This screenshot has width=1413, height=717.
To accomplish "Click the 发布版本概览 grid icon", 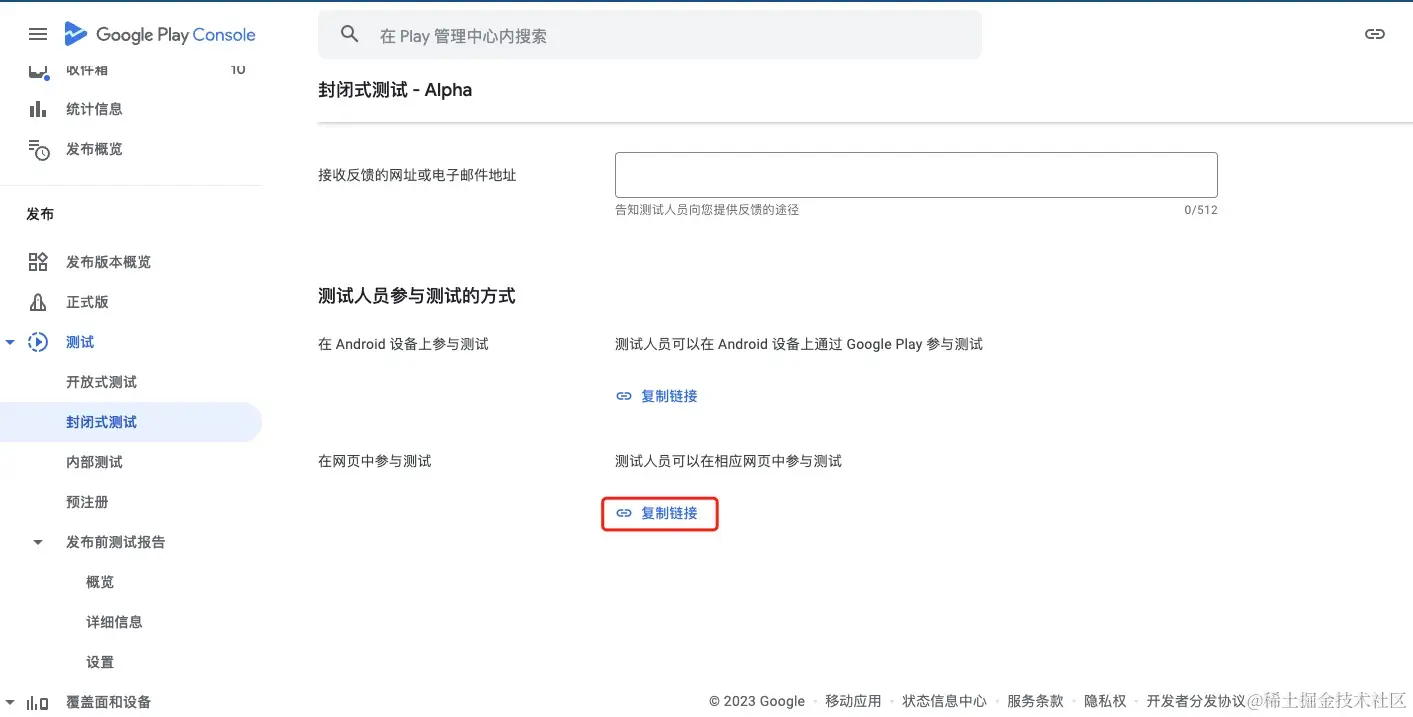I will point(38,262).
